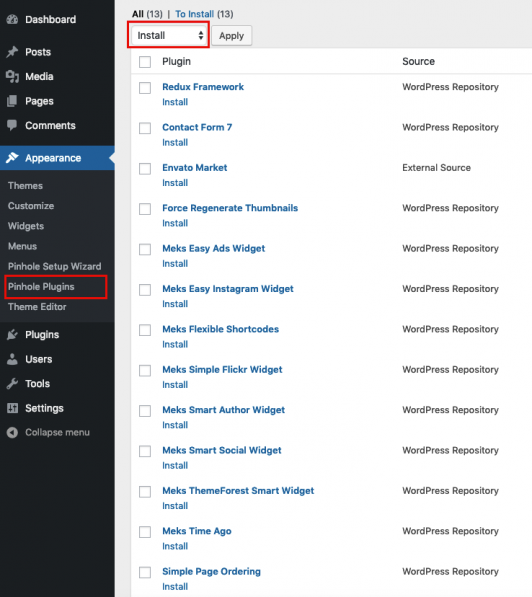Open the Plugins menu label
The width and height of the screenshot is (532, 597).
click(x=42, y=335)
